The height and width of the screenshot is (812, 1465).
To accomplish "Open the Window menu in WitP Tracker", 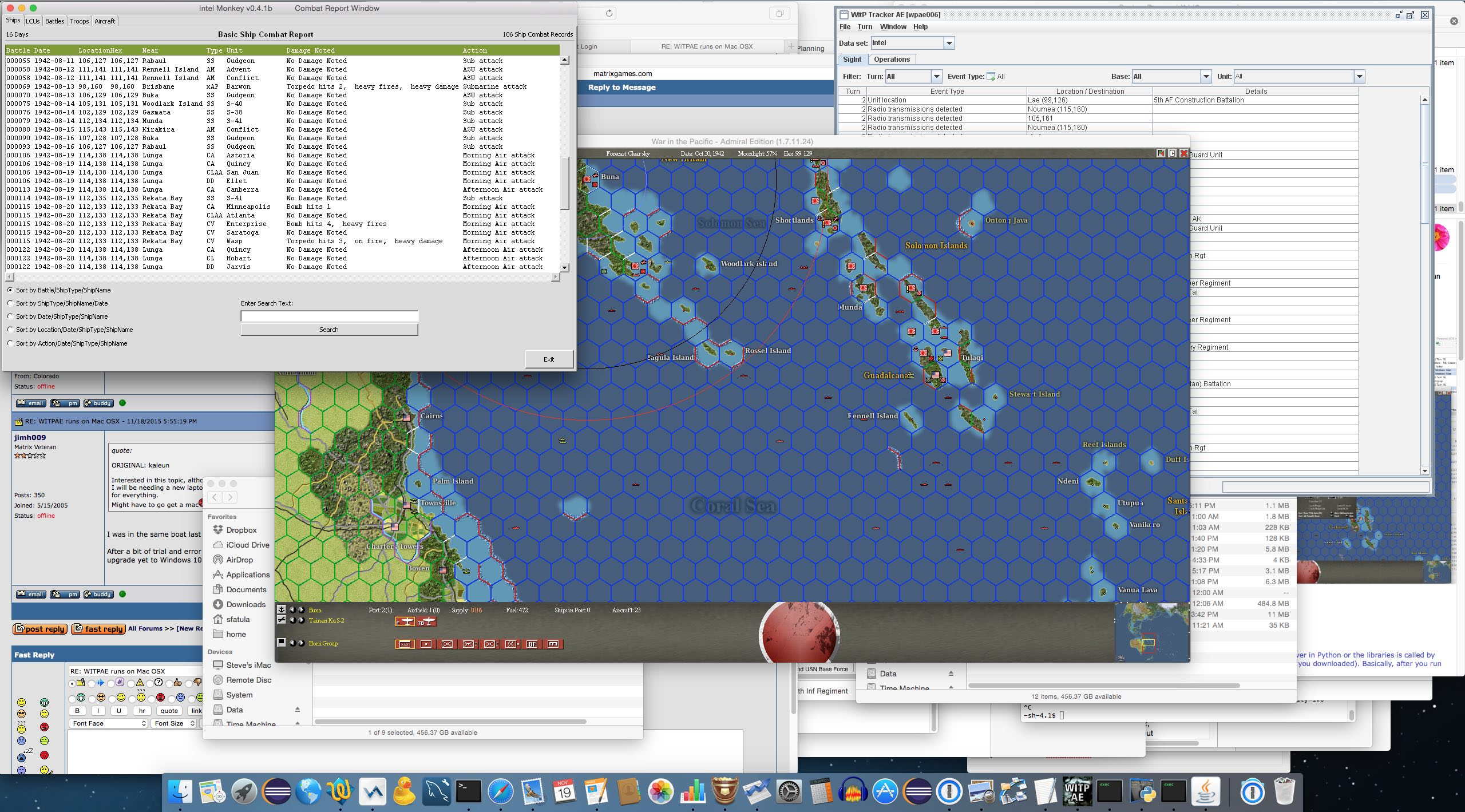I will pyautogui.click(x=893, y=27).
